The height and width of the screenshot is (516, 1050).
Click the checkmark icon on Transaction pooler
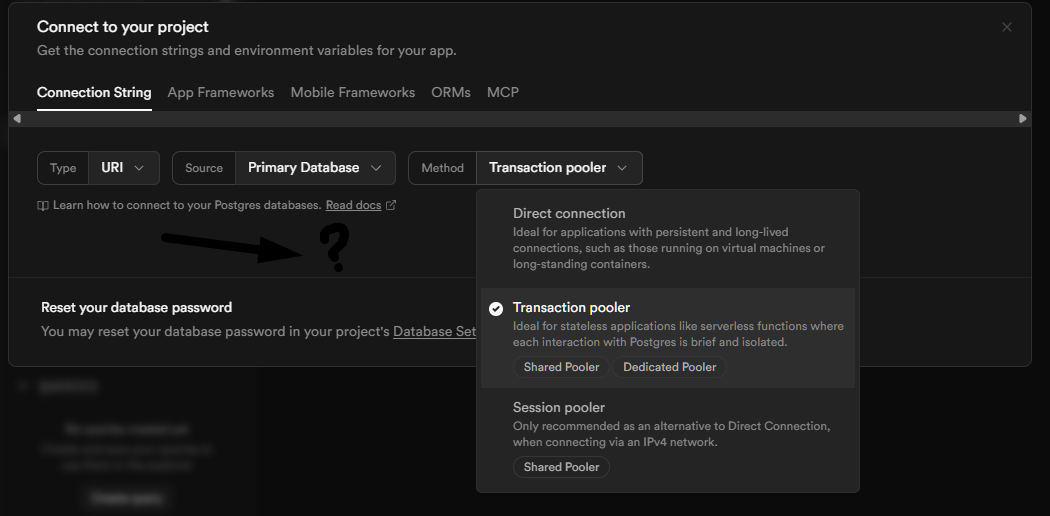pyautogui.click(x=496, y=309)
